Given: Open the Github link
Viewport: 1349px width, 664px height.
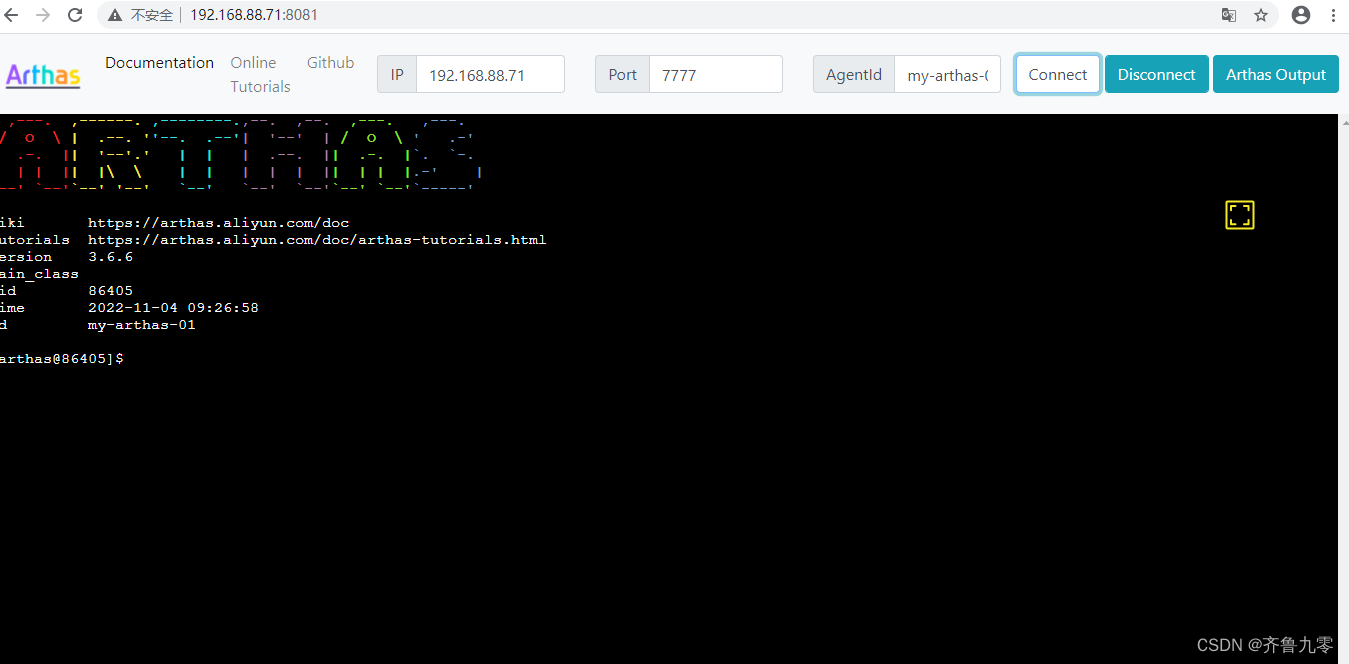Looking at the screenshot, I should [330, 62].
